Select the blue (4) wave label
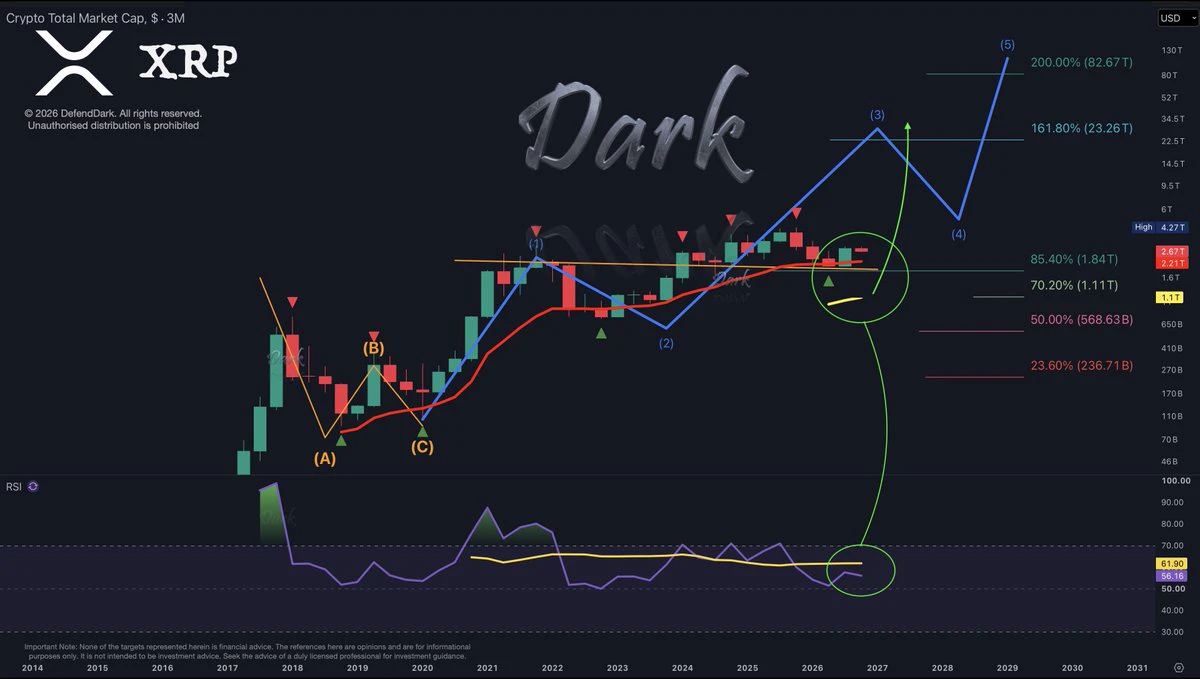The width and height of the screenshot is (1200, 679). [959, 235]
